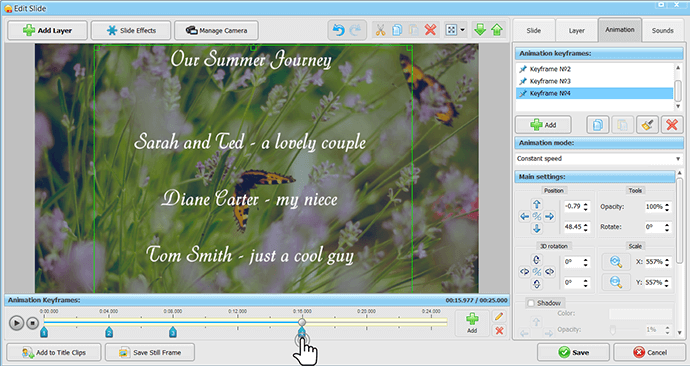Switch to the Layer tab

point(576,30)
